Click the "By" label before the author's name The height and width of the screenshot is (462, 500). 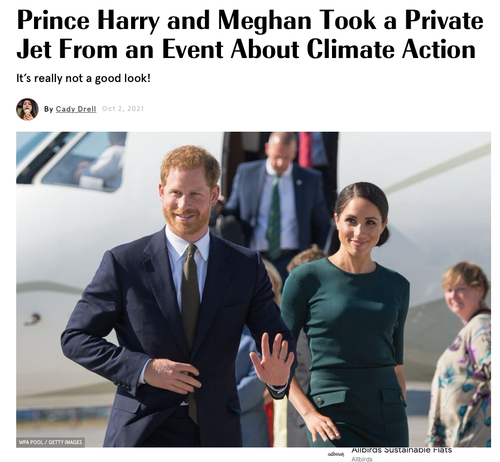(x=48, y=109)
